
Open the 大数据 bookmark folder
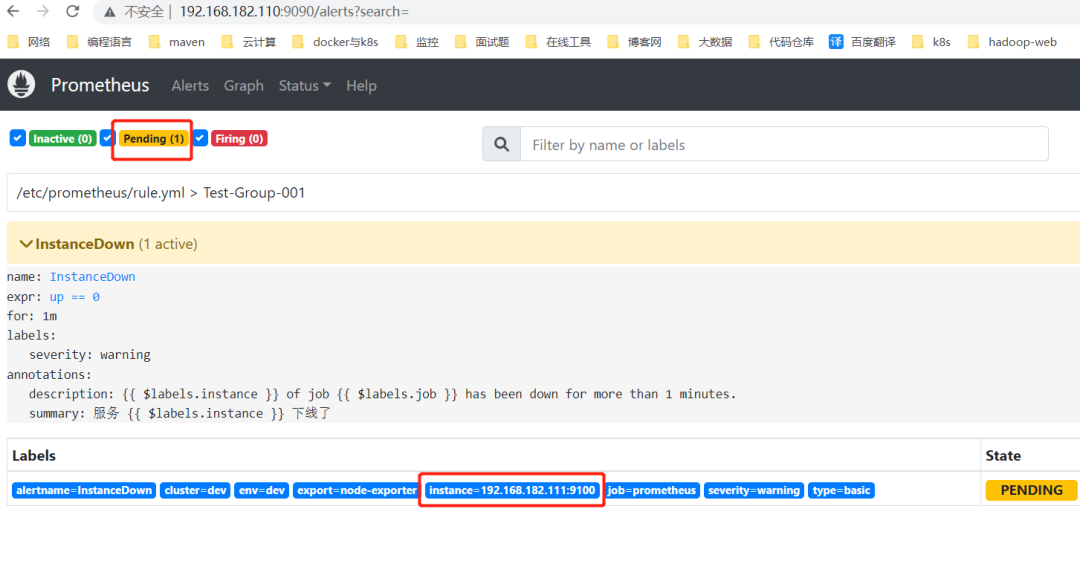tap(705, 42)
